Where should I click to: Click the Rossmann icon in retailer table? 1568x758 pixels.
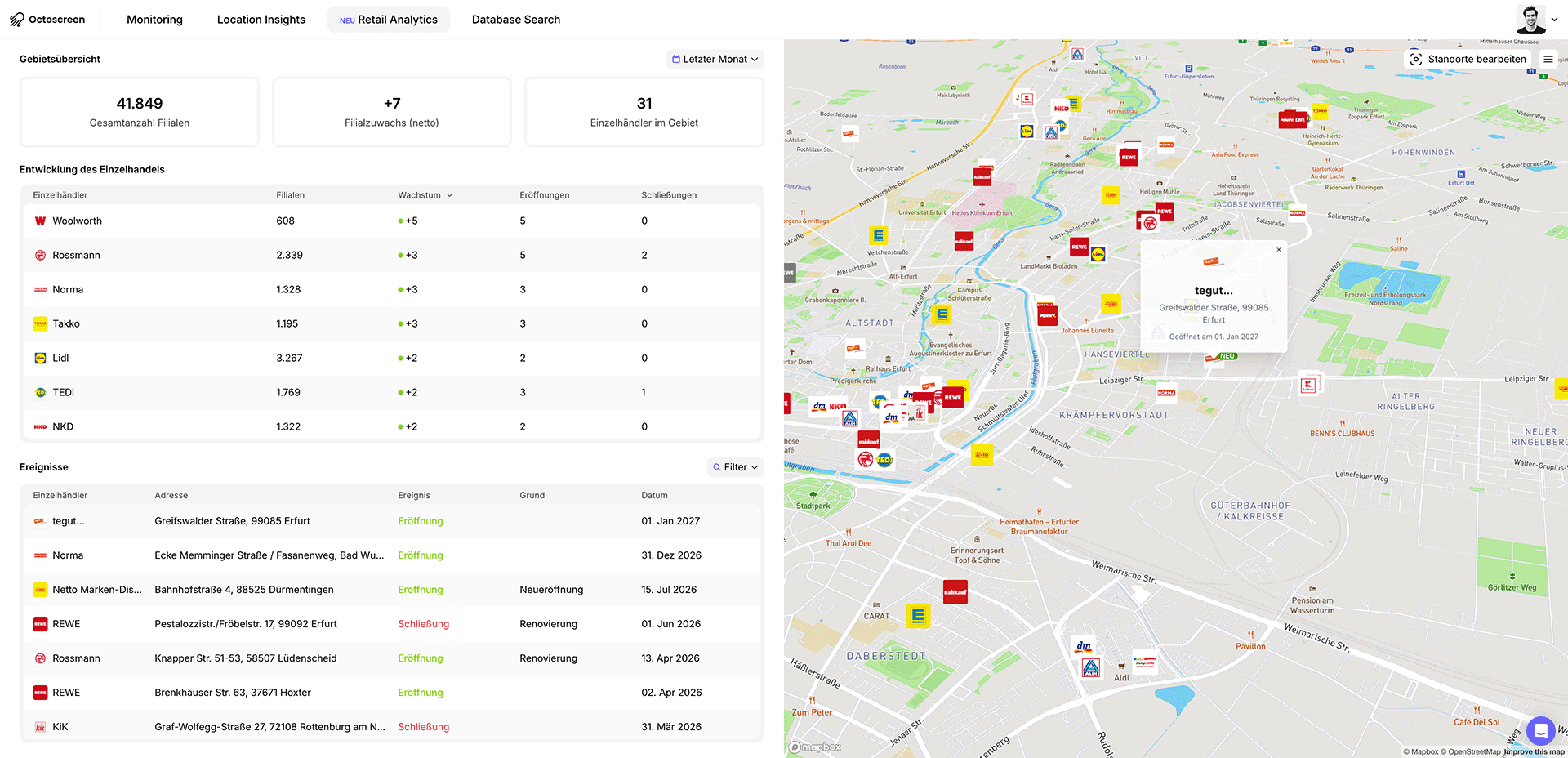40,256
